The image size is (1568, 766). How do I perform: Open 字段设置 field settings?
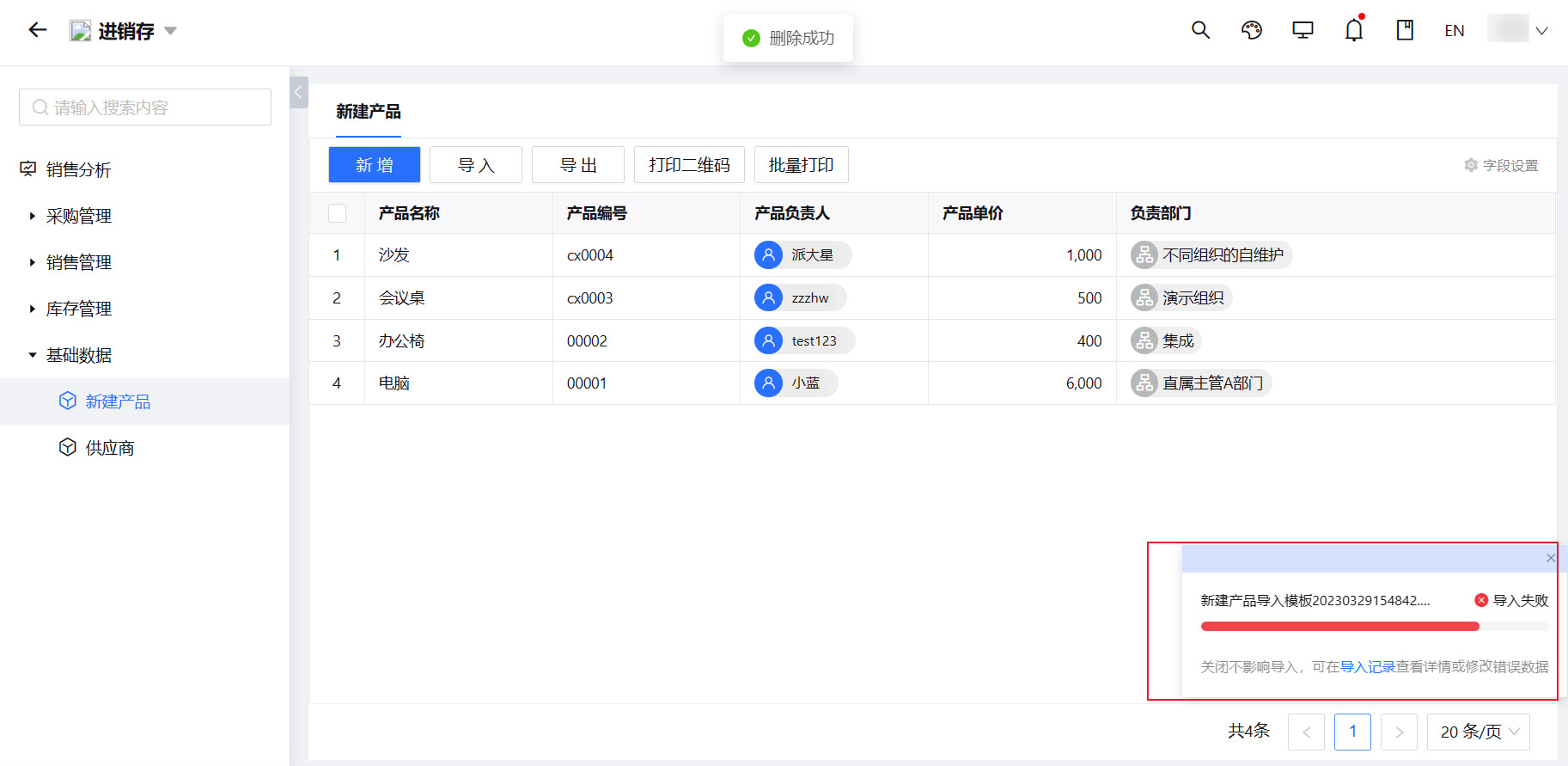pyautogui.click(x=1501, y=165)
